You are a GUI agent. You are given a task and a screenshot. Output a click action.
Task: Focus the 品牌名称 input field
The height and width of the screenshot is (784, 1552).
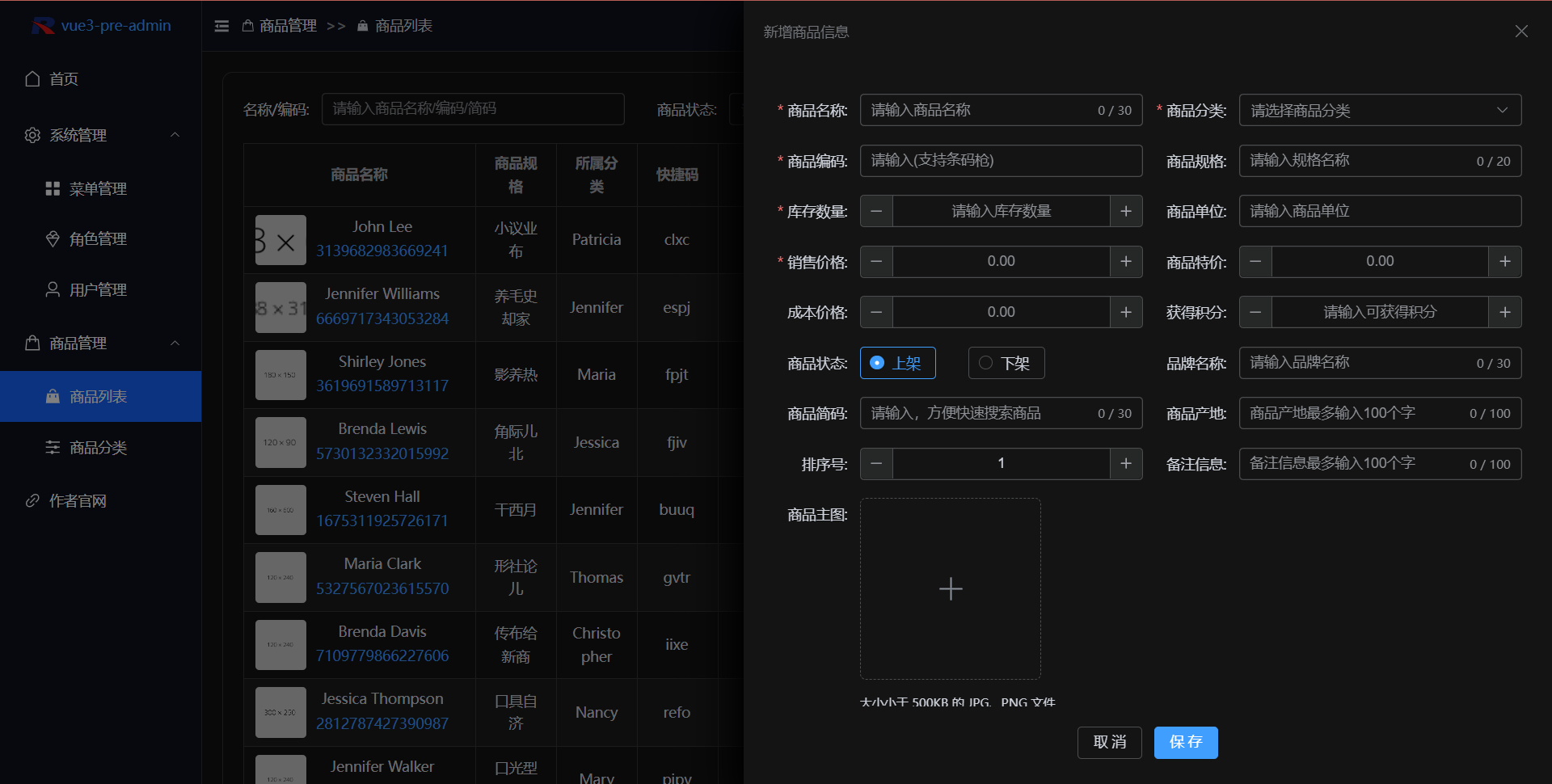1380,363
